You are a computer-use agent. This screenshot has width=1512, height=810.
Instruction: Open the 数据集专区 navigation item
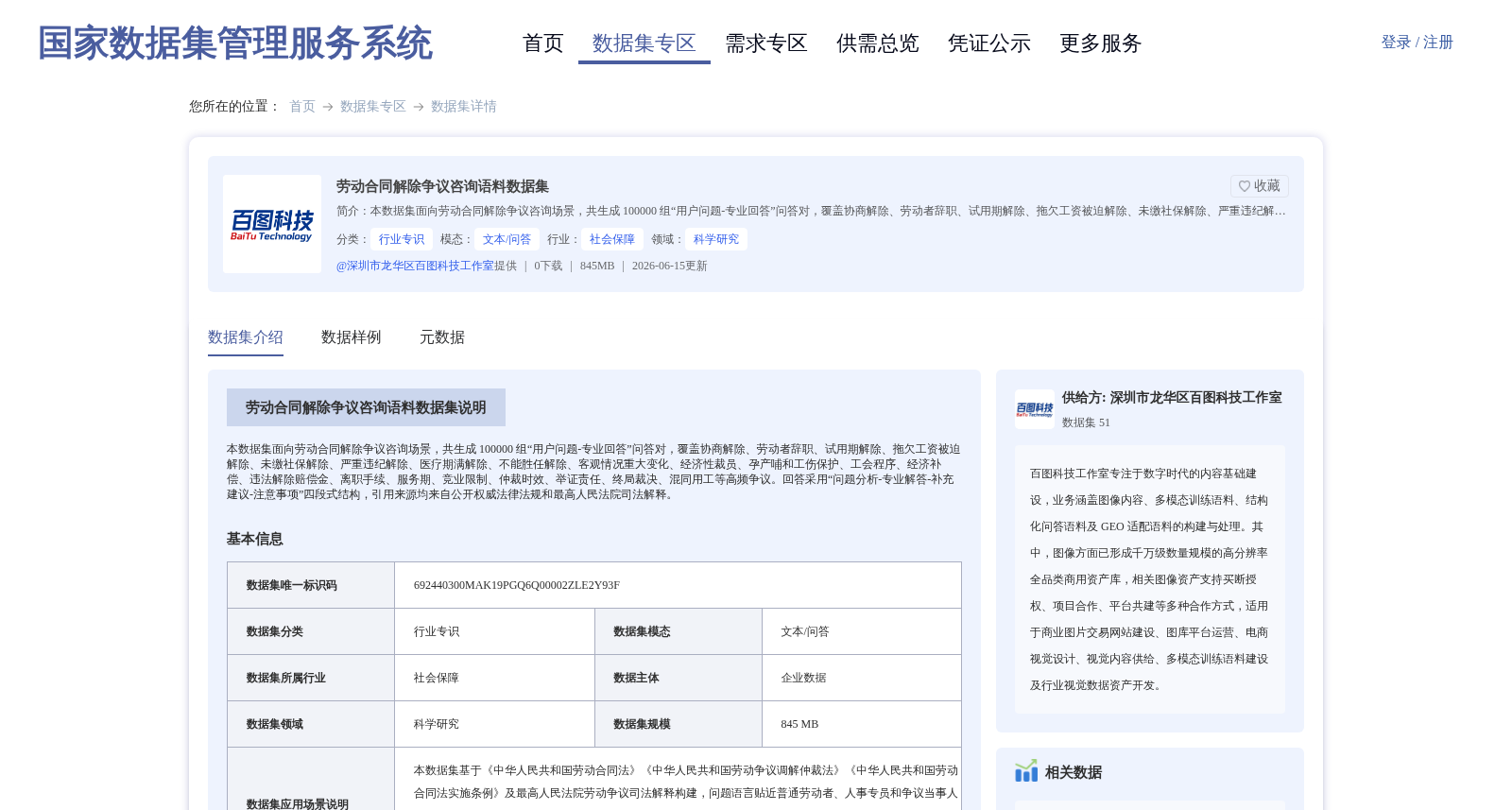pos(644,43)
